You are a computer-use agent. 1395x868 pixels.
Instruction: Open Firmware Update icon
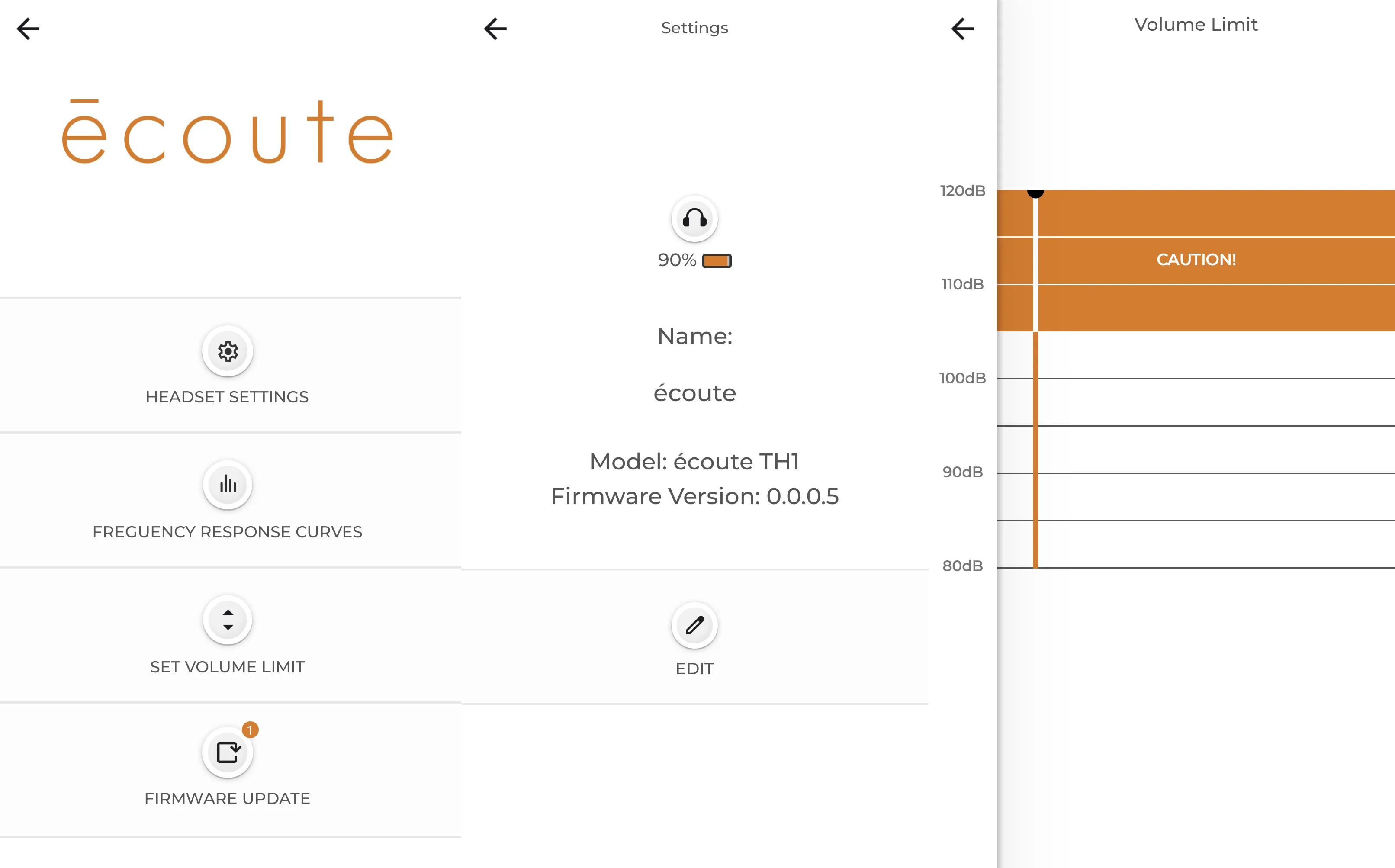227,752
